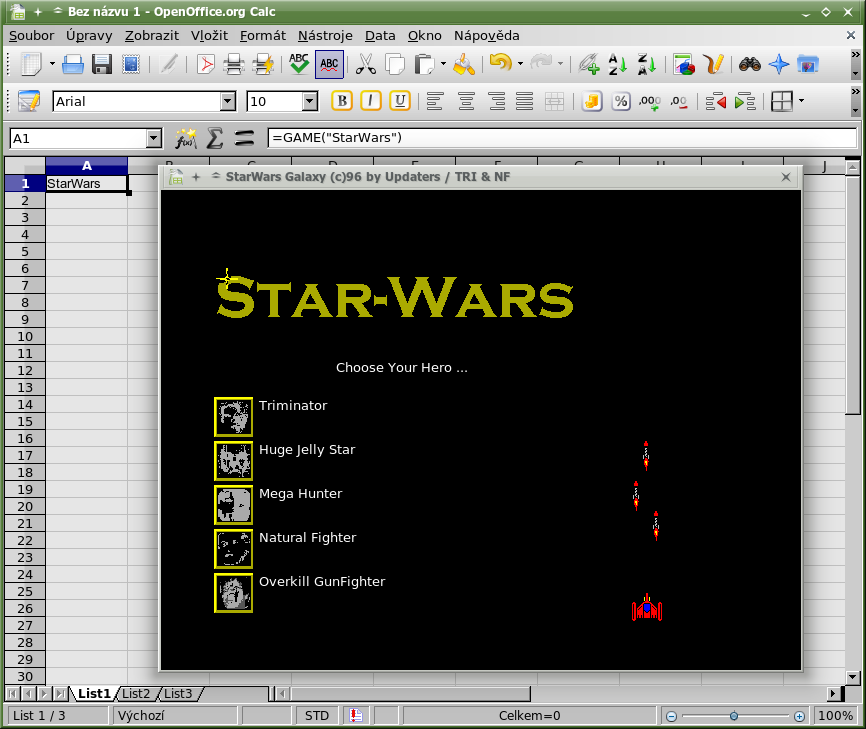Expand the Formatting toolbar overflow chevron

[x=856, y=92]
